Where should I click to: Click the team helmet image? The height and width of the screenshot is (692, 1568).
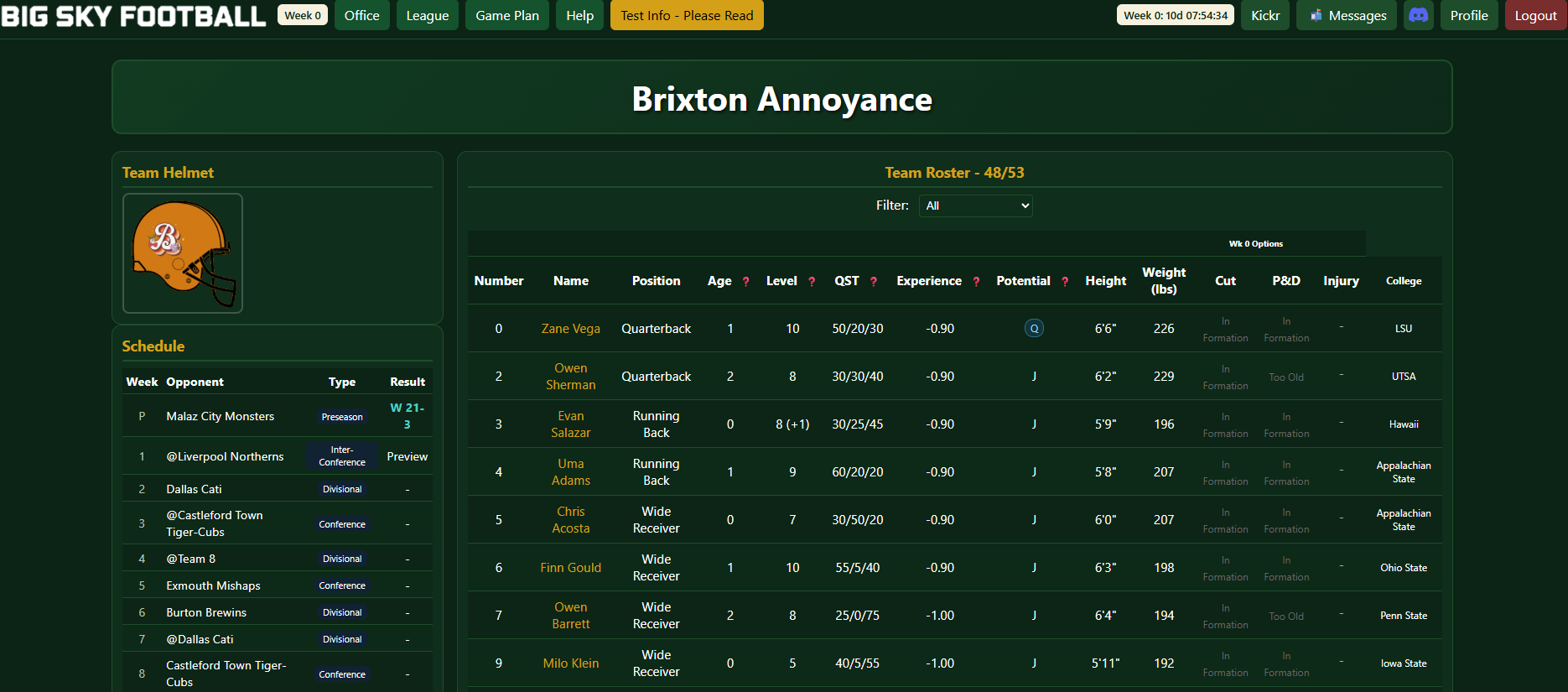click(183, 253)
